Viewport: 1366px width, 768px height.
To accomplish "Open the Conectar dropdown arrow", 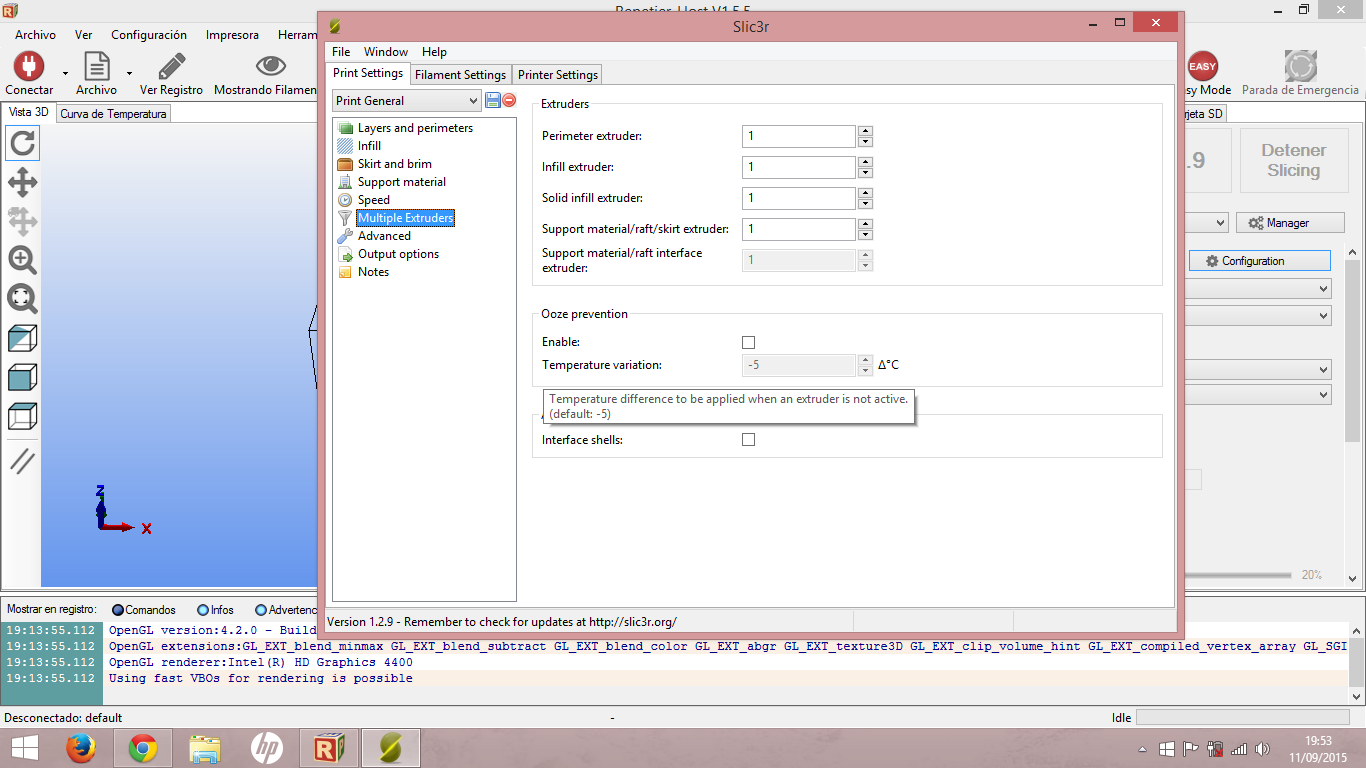I will pos(66,73).
